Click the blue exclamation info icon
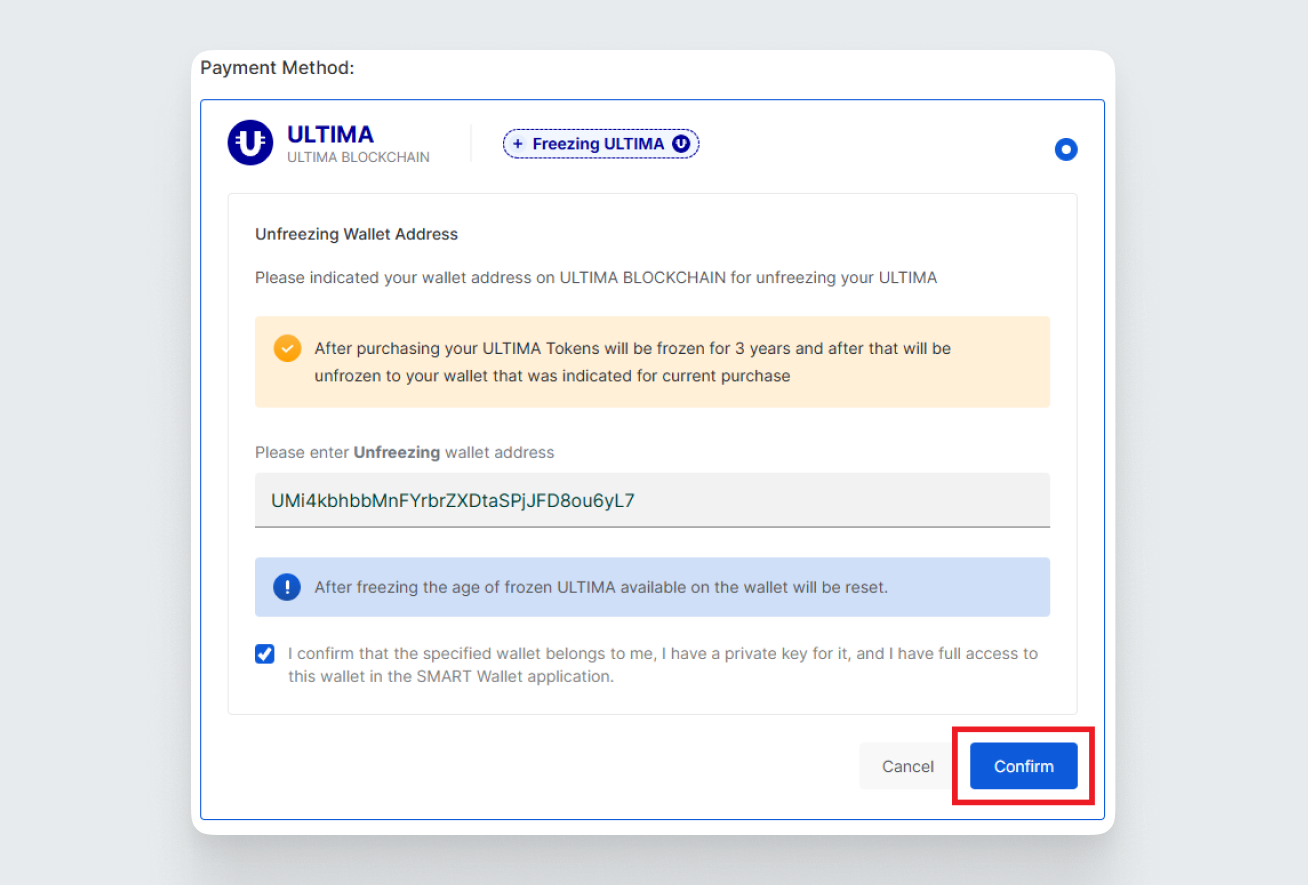 tap(287, 587)
